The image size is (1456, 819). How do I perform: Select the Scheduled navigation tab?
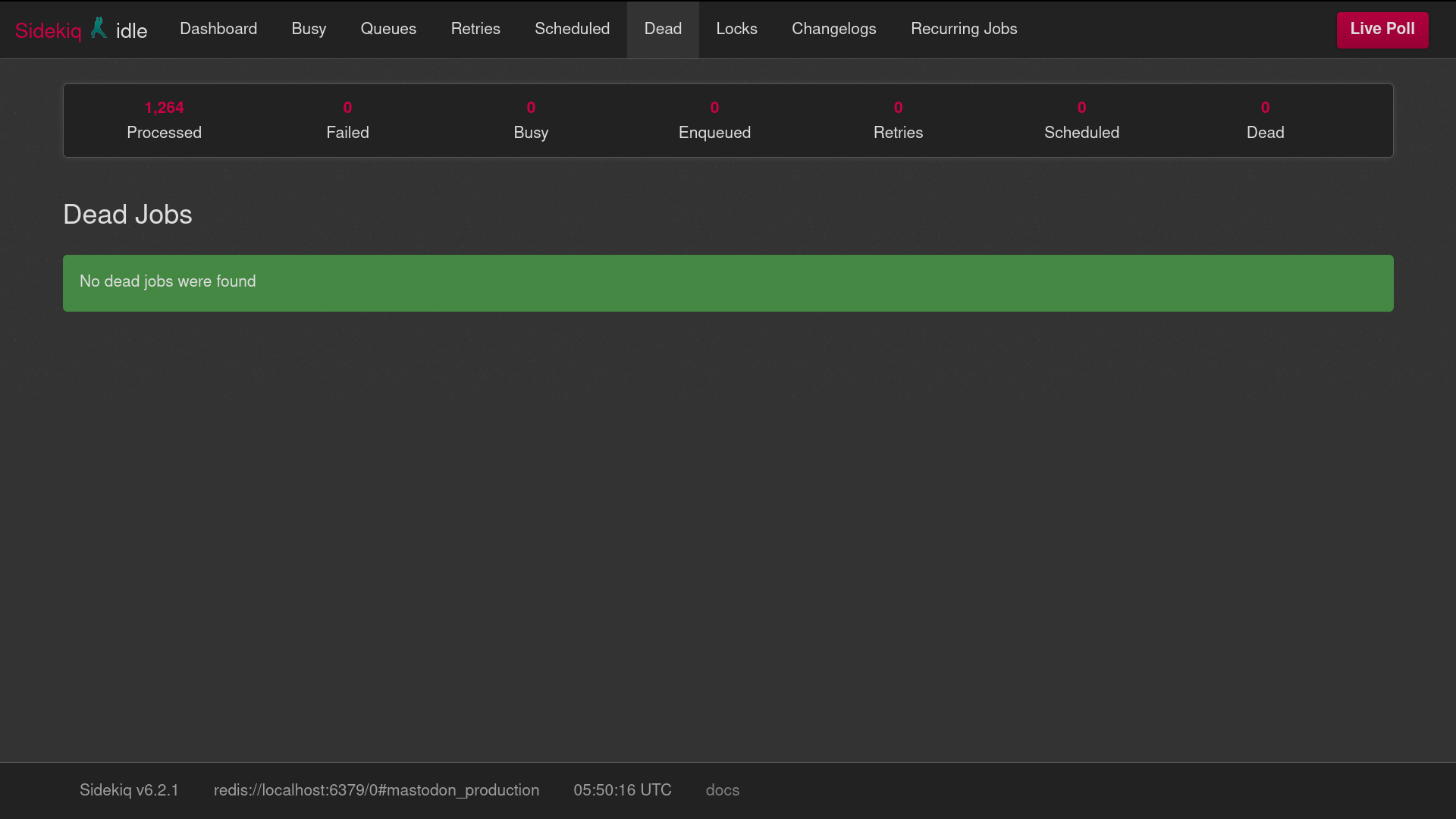pos(572,29)
